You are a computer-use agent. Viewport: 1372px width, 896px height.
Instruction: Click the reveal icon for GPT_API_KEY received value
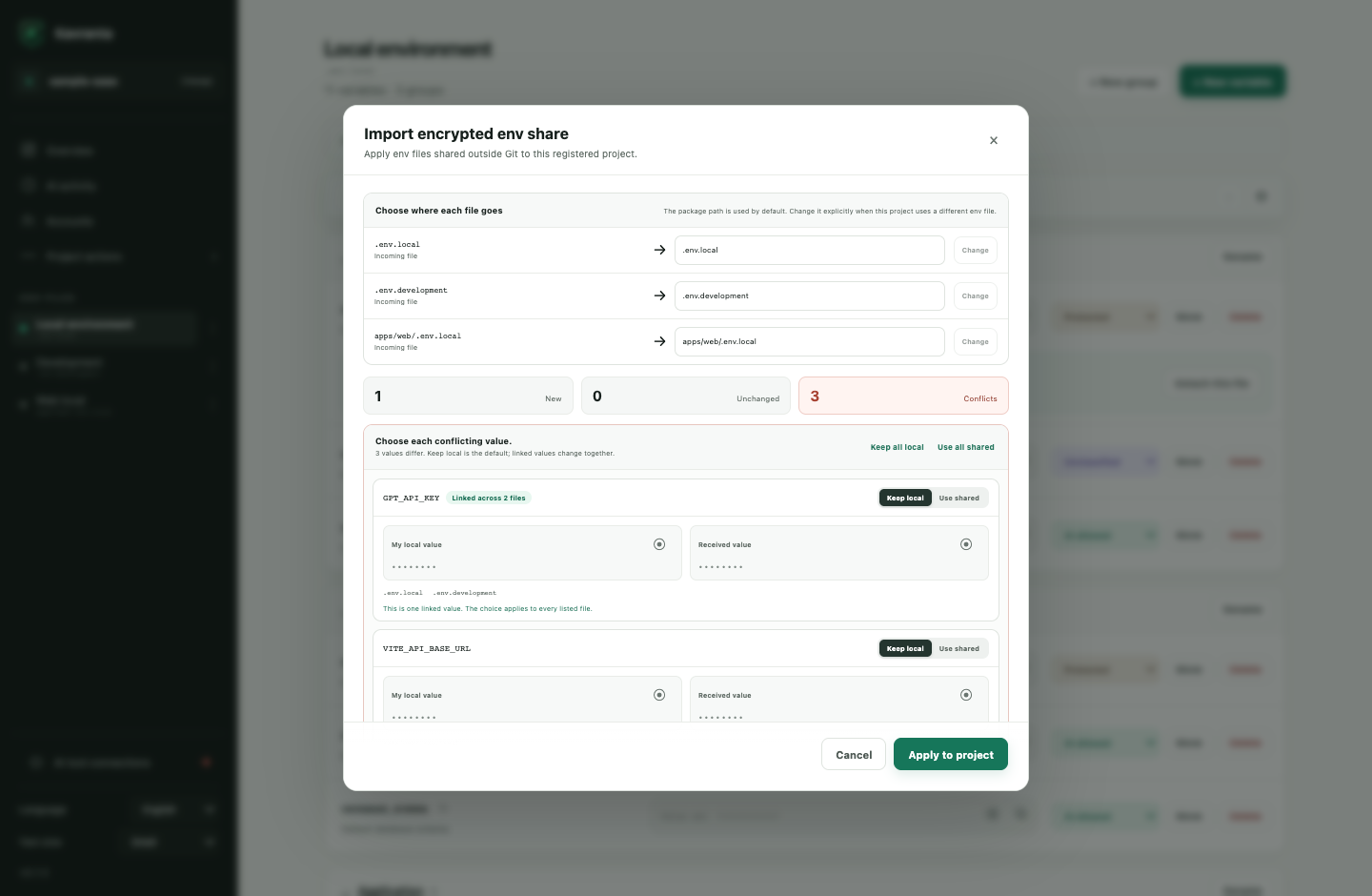966,544
